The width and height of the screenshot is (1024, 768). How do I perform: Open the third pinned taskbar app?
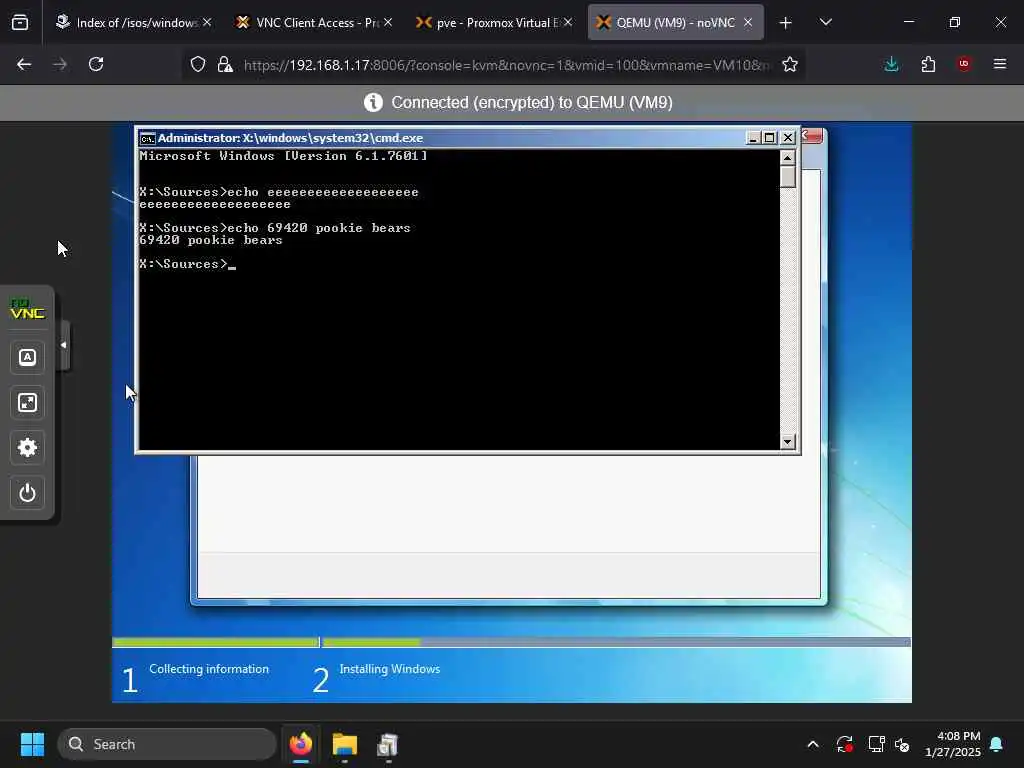[388, 744]
